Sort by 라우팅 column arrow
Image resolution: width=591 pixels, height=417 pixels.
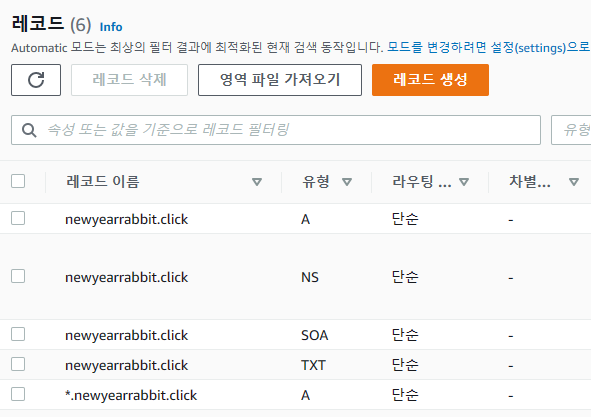point(464,182)
